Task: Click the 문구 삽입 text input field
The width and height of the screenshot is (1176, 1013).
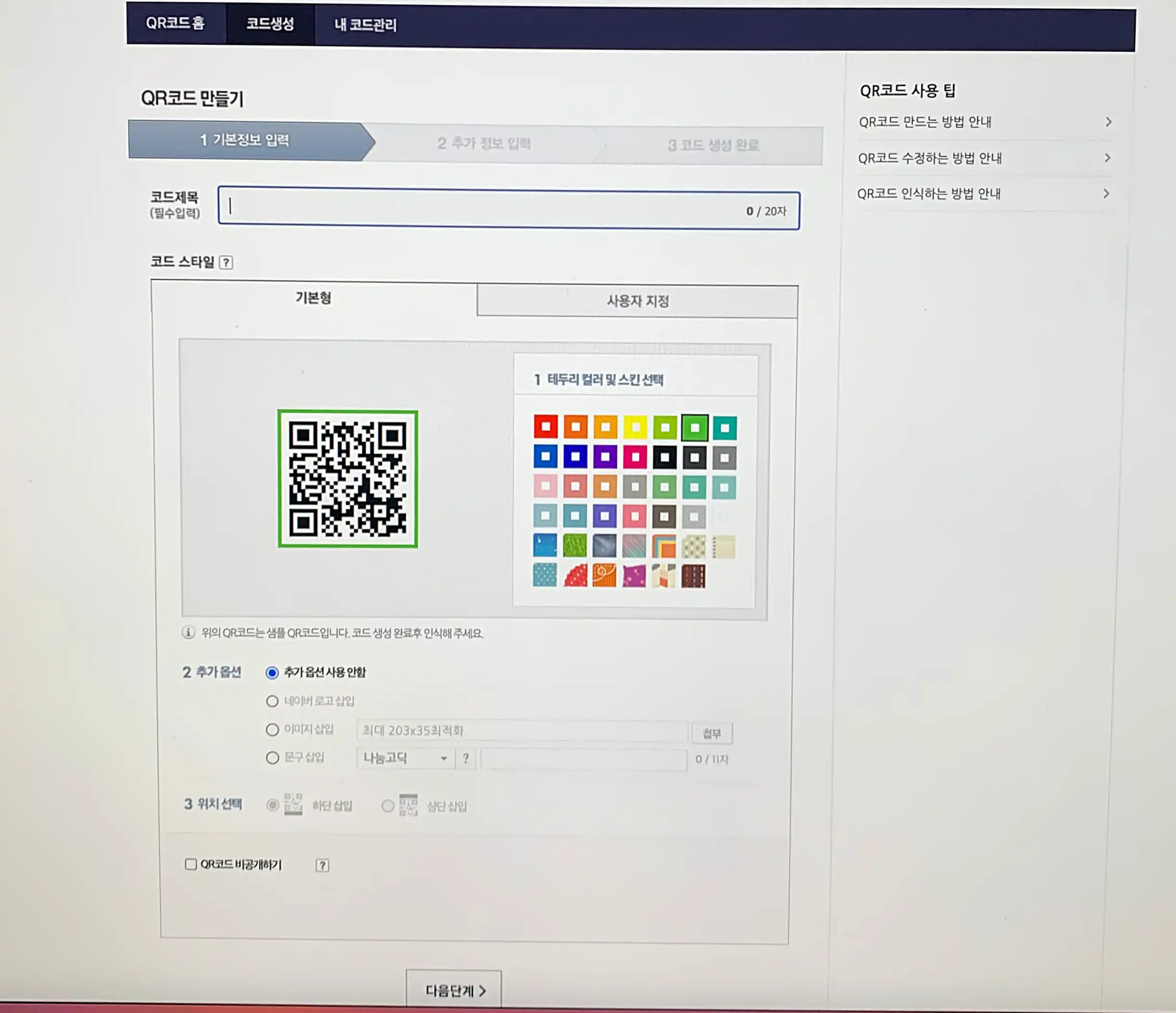Action: [x=584, y=759]
